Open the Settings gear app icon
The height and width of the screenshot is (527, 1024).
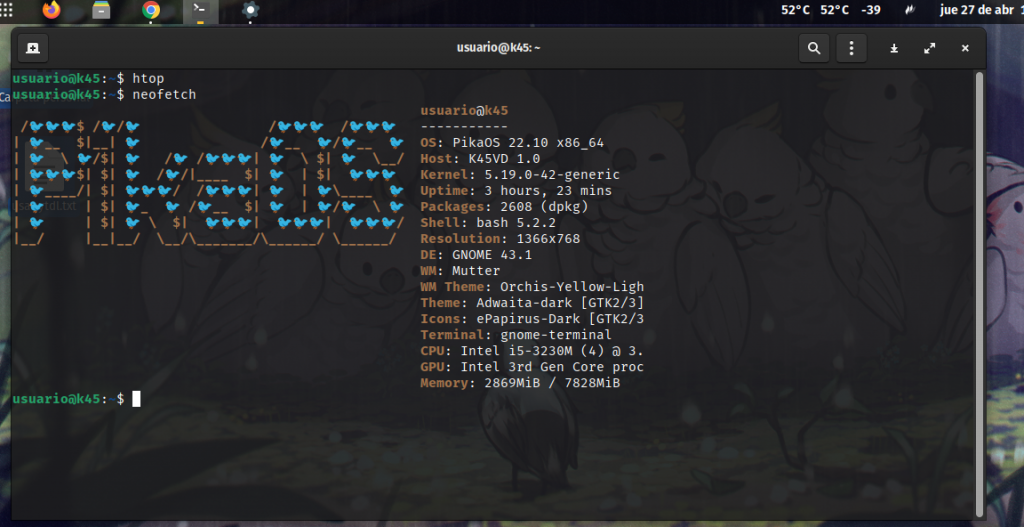tap(250, 11)
